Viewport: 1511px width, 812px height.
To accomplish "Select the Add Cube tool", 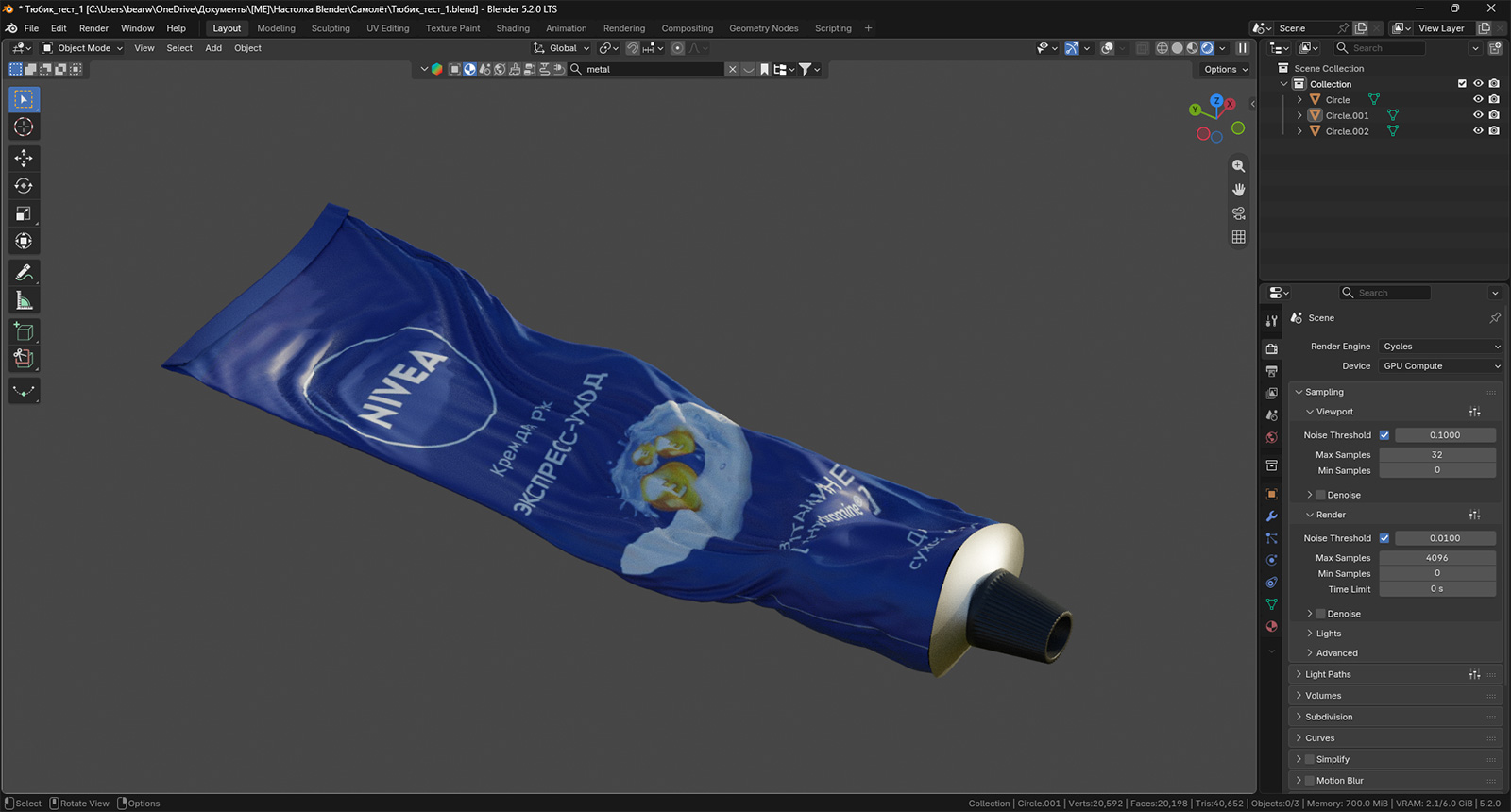I will pos(24,331).
